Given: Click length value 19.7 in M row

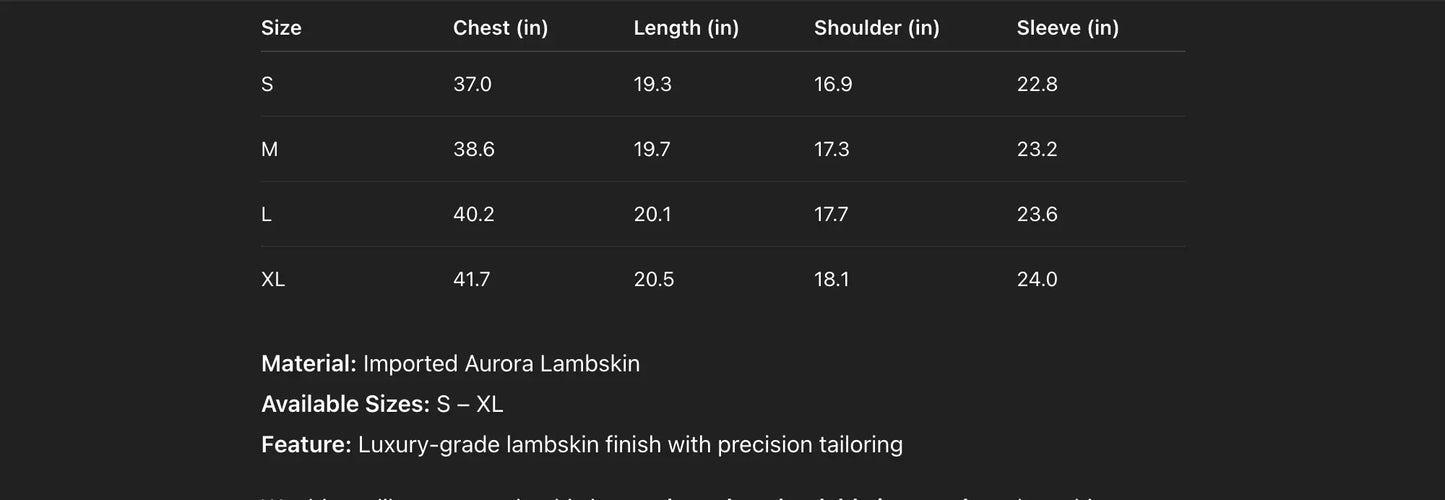Looking at the screenshot, I should tap(652, 149).
